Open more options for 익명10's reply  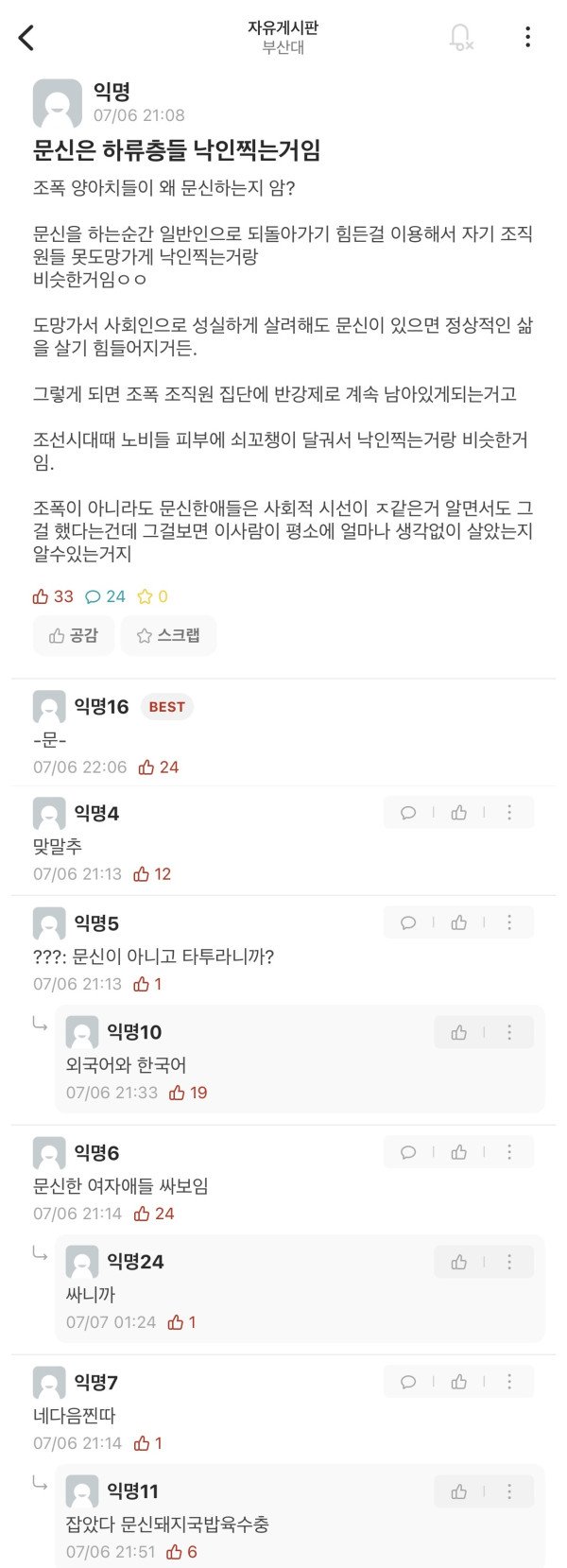tap(509, 1032)
